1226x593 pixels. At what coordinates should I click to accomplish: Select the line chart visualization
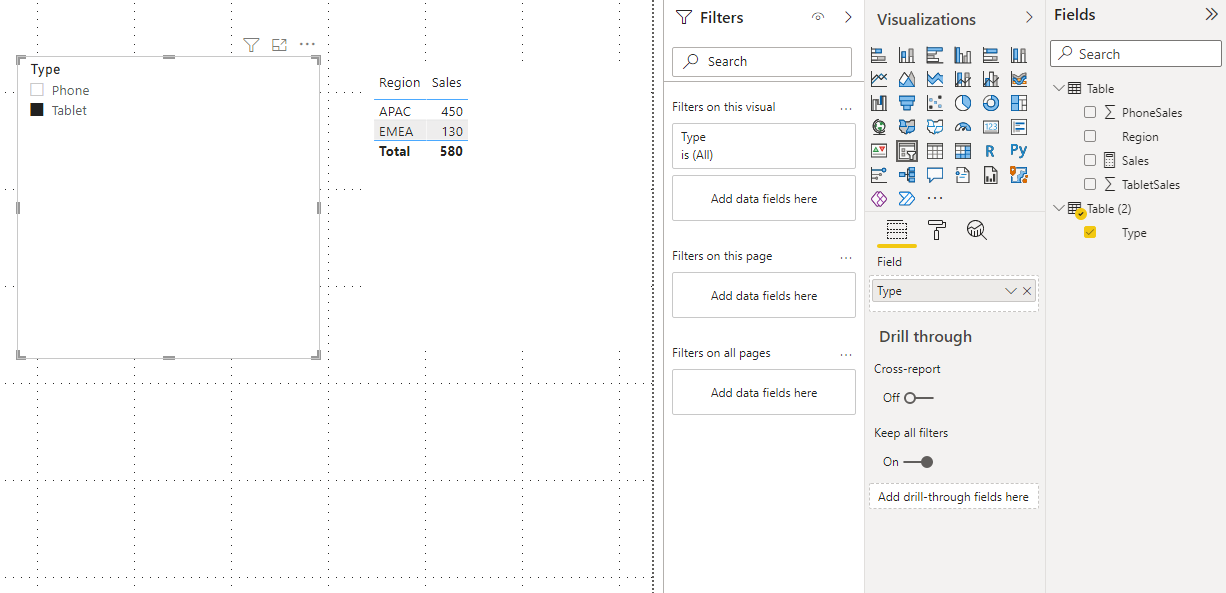pos(879,79)
